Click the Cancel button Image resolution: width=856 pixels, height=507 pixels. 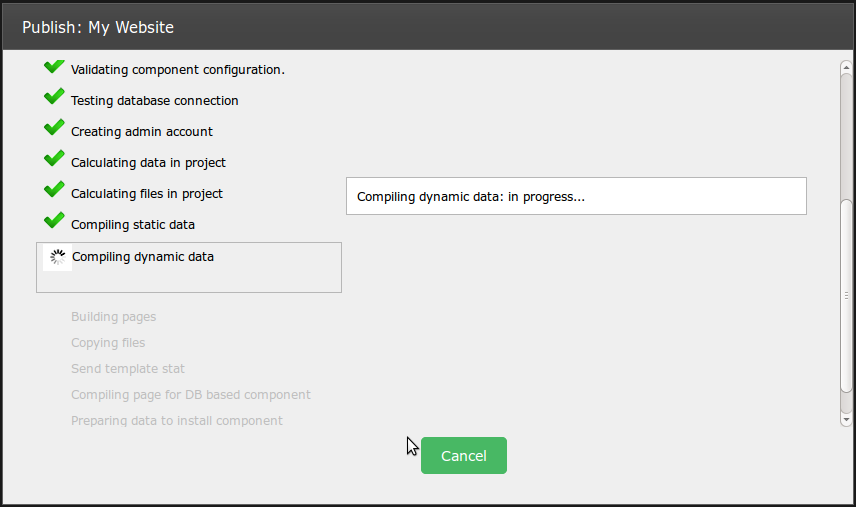click(463, 455)
